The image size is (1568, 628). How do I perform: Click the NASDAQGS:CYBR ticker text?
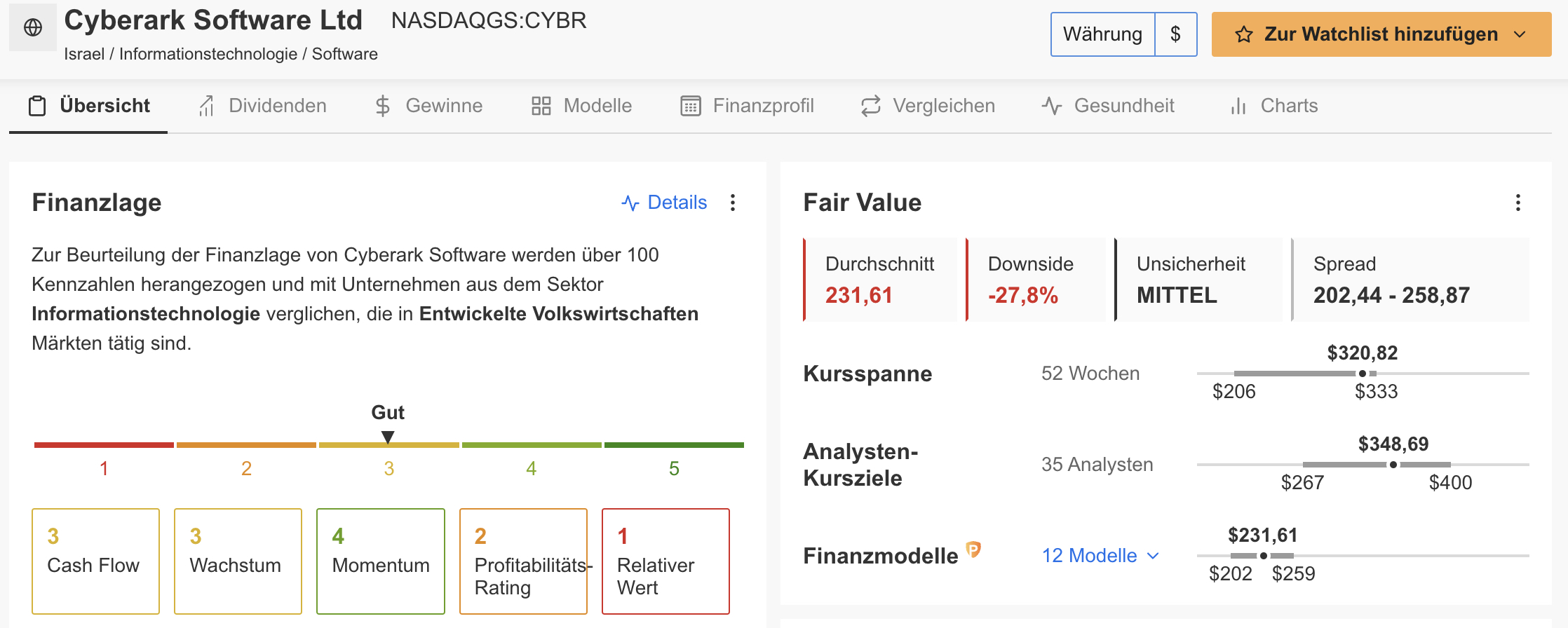(x=489, y=21)
